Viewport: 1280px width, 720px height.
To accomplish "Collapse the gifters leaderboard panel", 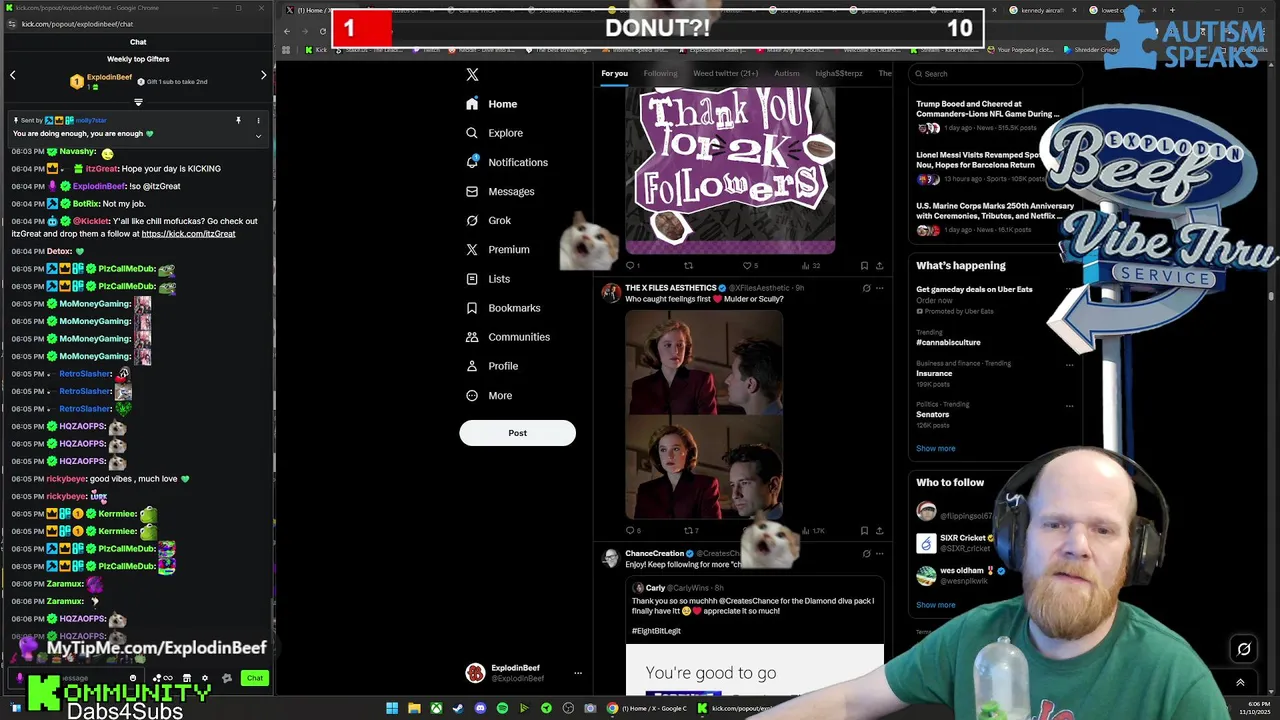I will [138, 102].
